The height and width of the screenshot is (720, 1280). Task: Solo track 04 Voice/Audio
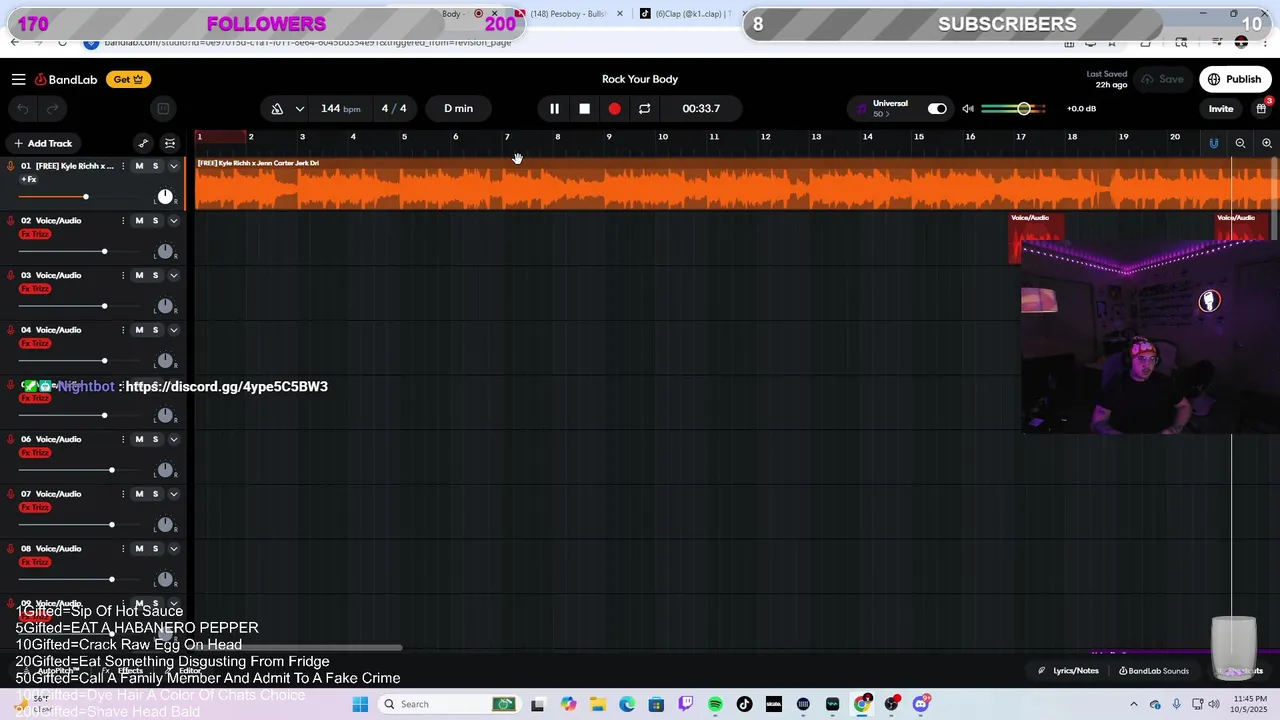(155, 330)
